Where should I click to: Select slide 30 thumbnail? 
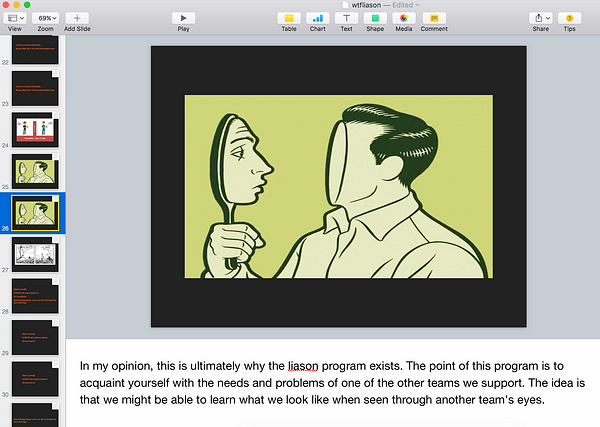tap(35, 379)
